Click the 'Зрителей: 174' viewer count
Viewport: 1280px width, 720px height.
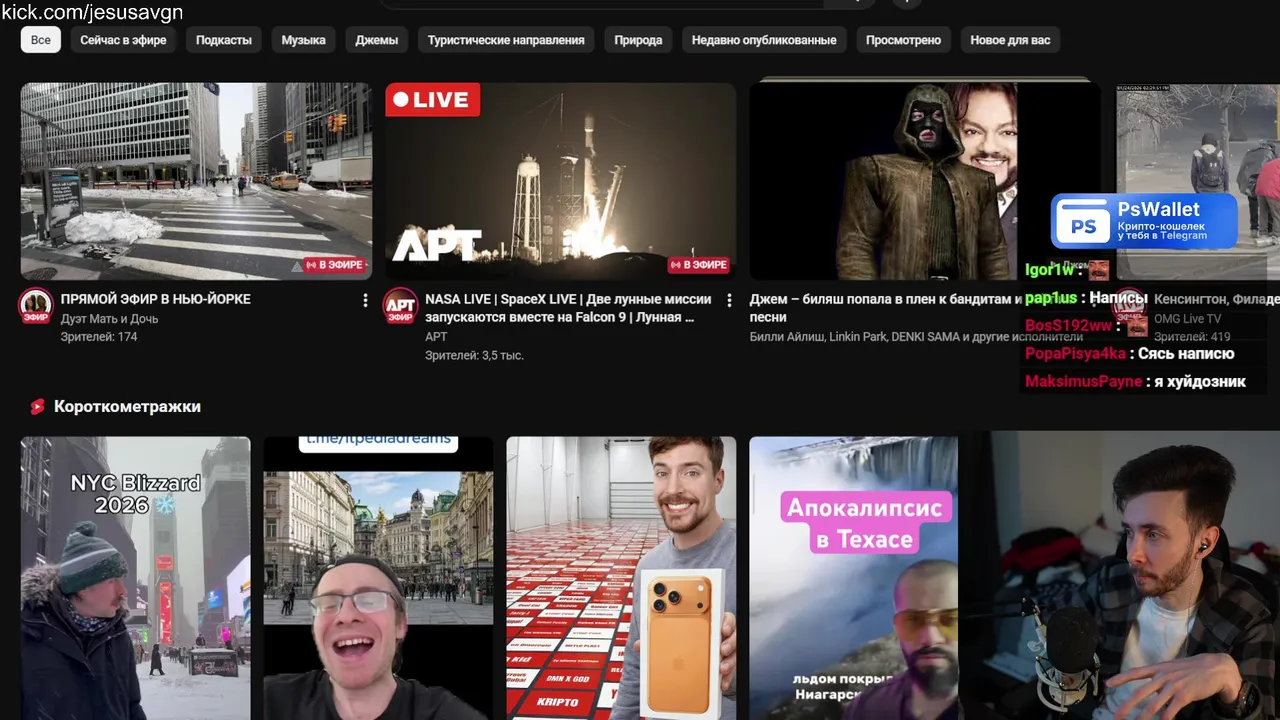pos(99,337)
